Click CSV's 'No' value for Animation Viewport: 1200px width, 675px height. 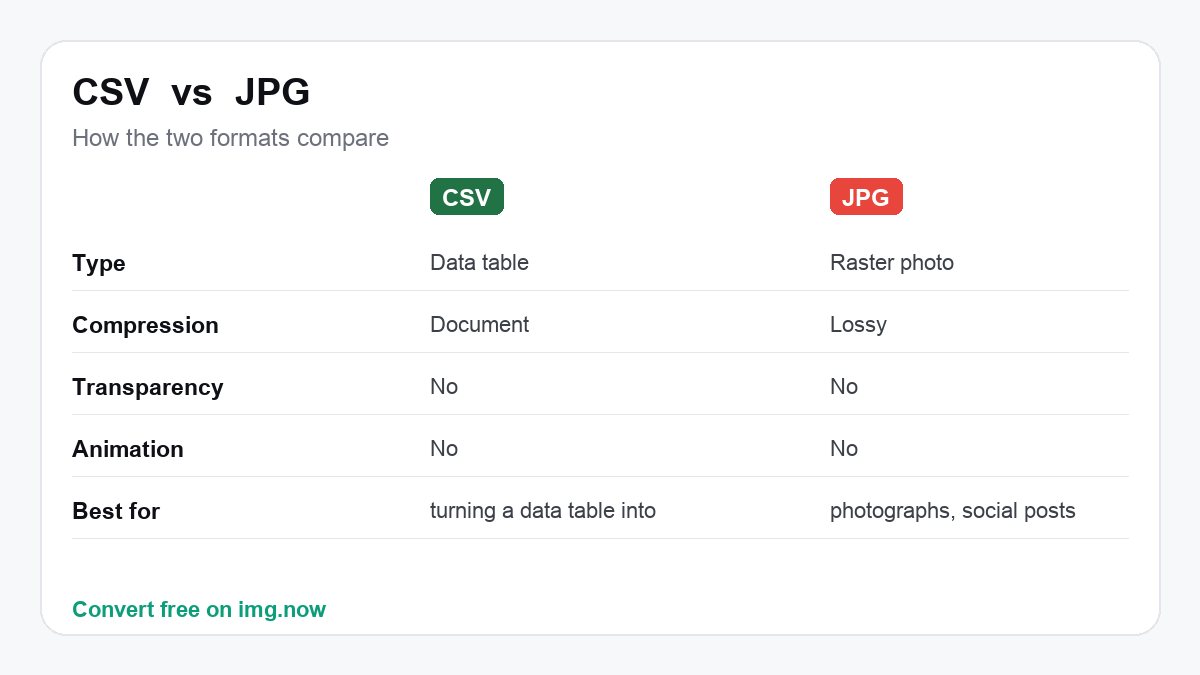[444, 449]
